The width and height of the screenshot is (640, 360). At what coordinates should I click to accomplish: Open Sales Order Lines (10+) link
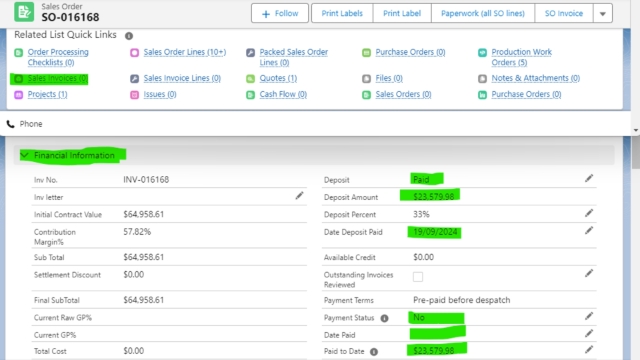point(184,52)
